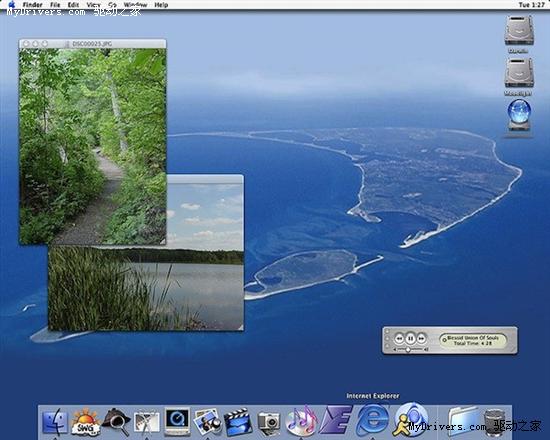Screen dimensions: 550x440
Task: Minimize the DSC00025.JPG image window
Action: coord(35,44)
